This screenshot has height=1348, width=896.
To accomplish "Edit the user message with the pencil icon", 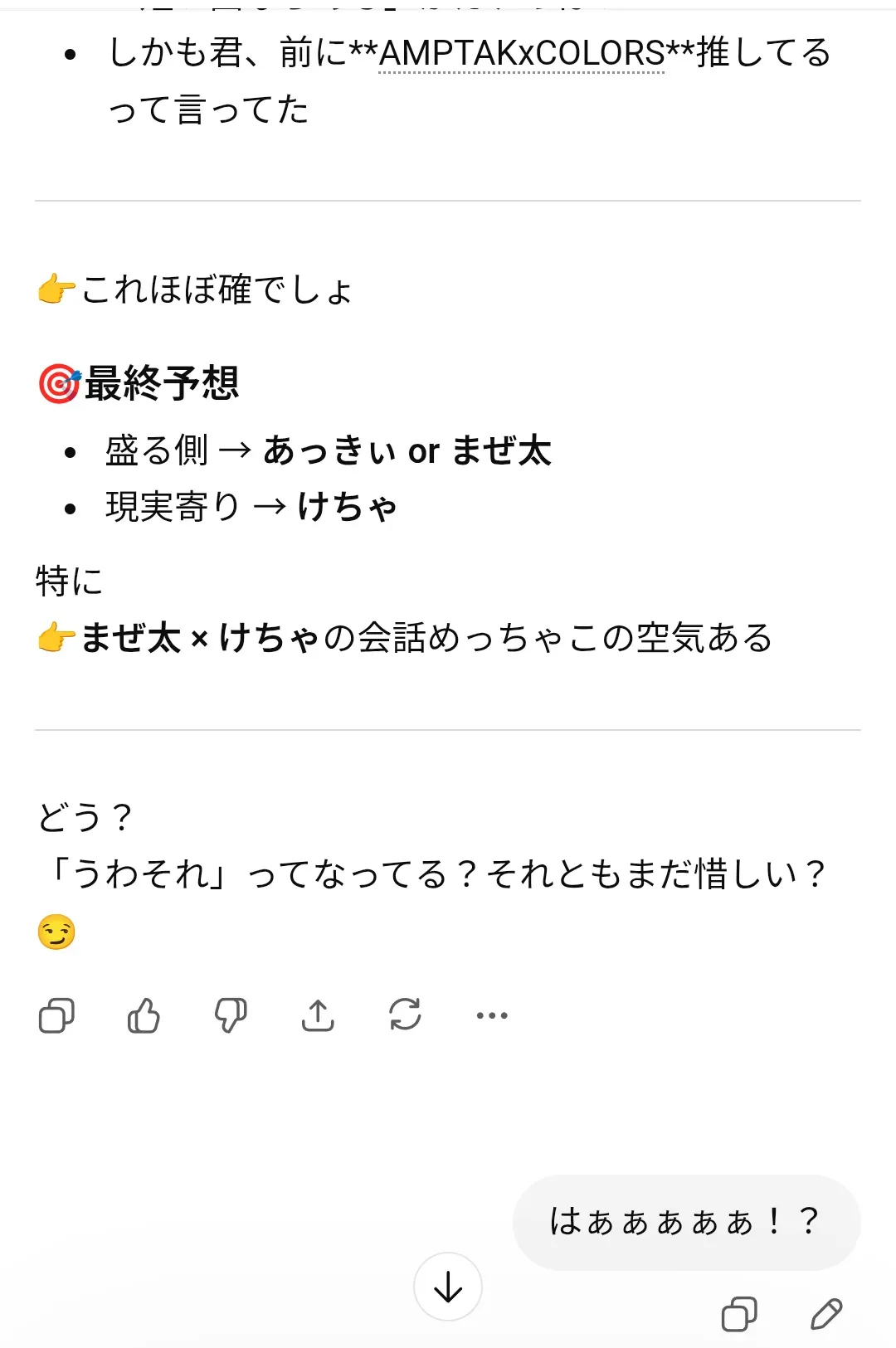I will coord(826,1314).
